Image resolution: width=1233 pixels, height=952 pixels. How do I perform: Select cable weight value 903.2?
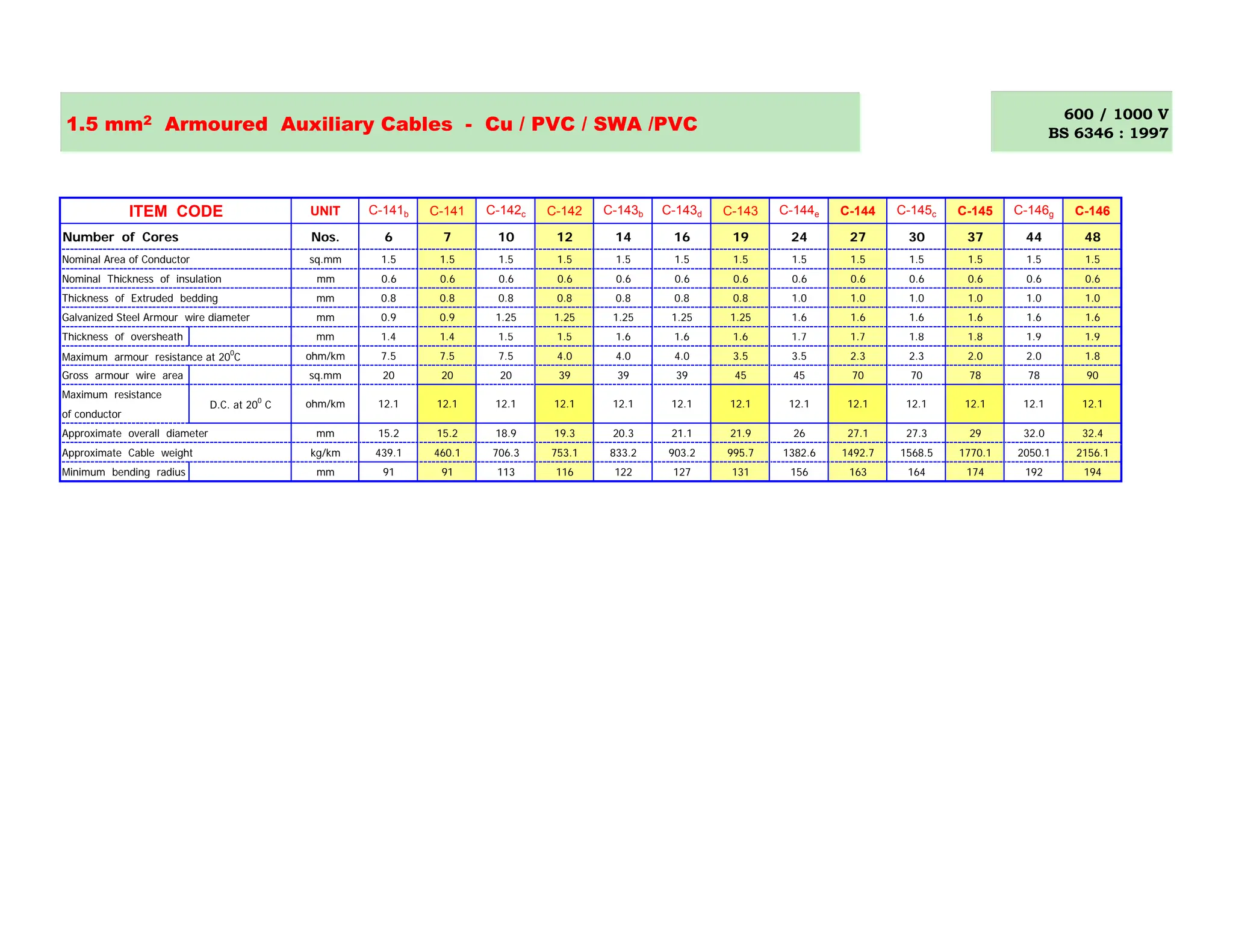pyautogui.click(x=682, y=453)
